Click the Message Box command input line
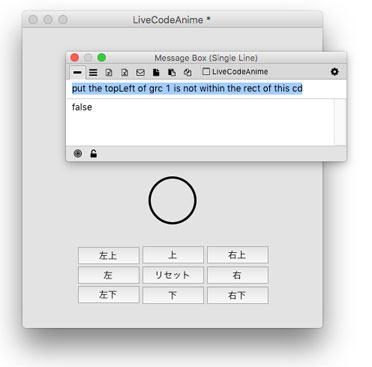 point(206,89)
